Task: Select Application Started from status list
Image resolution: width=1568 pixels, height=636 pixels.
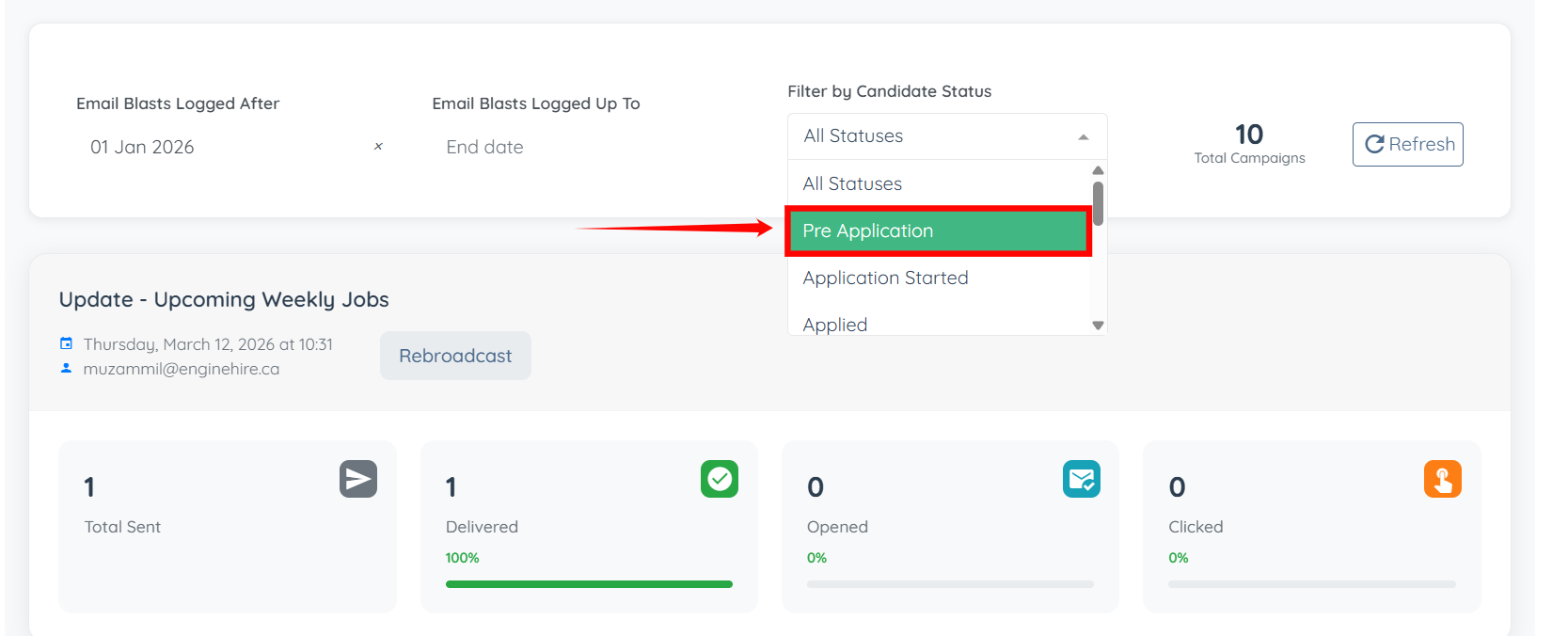Action: point(885,278)
